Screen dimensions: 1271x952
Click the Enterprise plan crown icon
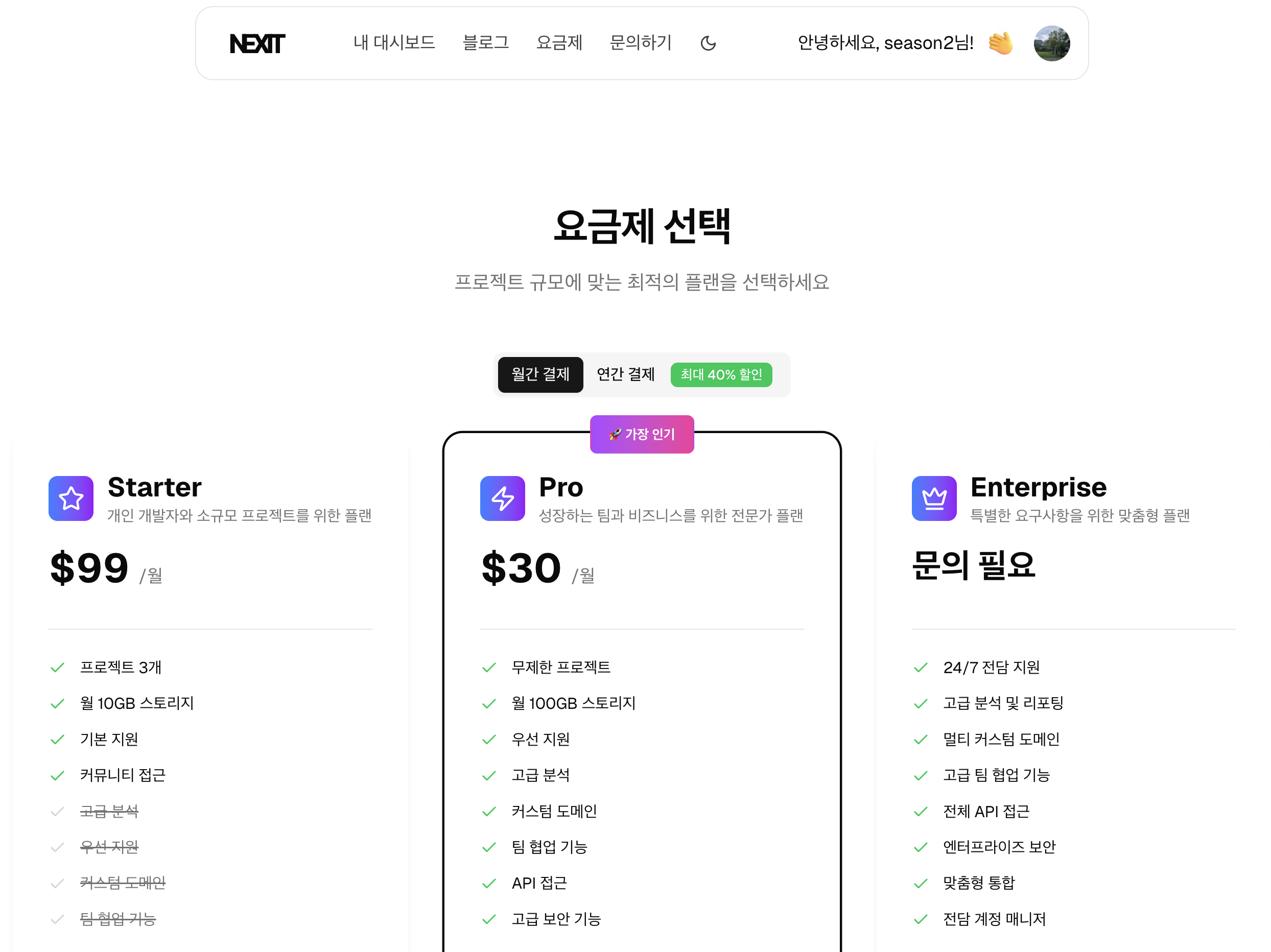[934, 498]
